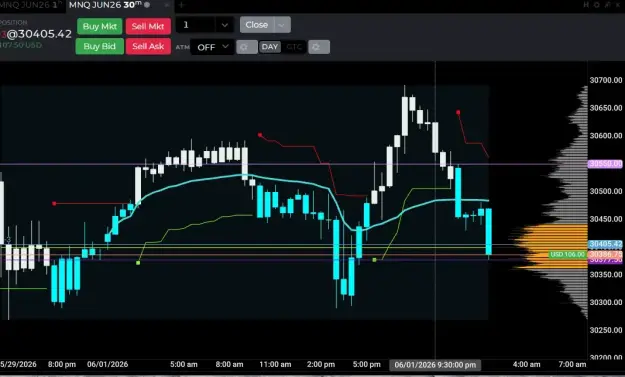Image resolution: width=625 pixels, height=377 pixels.
Task: Click the 30405.42 blue price label
Action: (x=605, y=244)
